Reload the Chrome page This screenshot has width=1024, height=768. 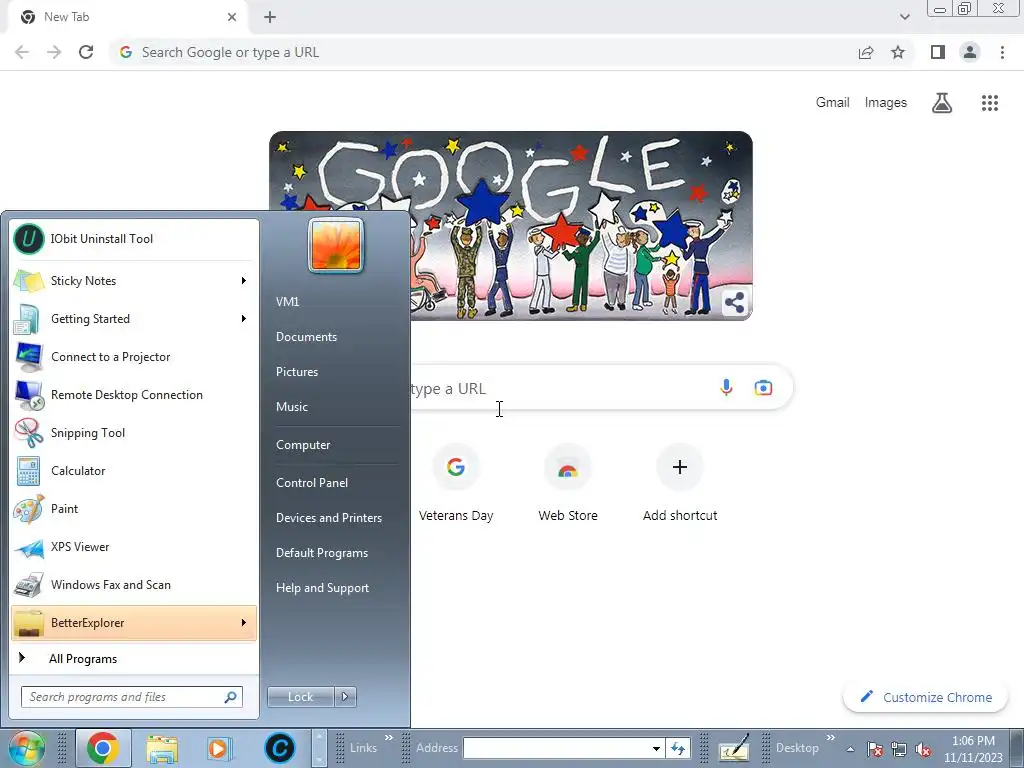click(86, 52)
